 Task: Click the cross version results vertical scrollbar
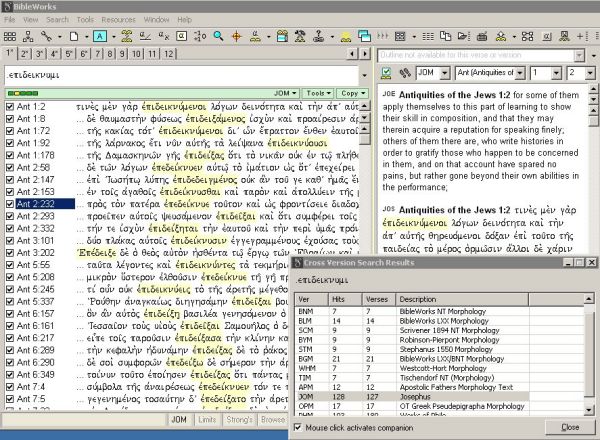click(589, 354)
